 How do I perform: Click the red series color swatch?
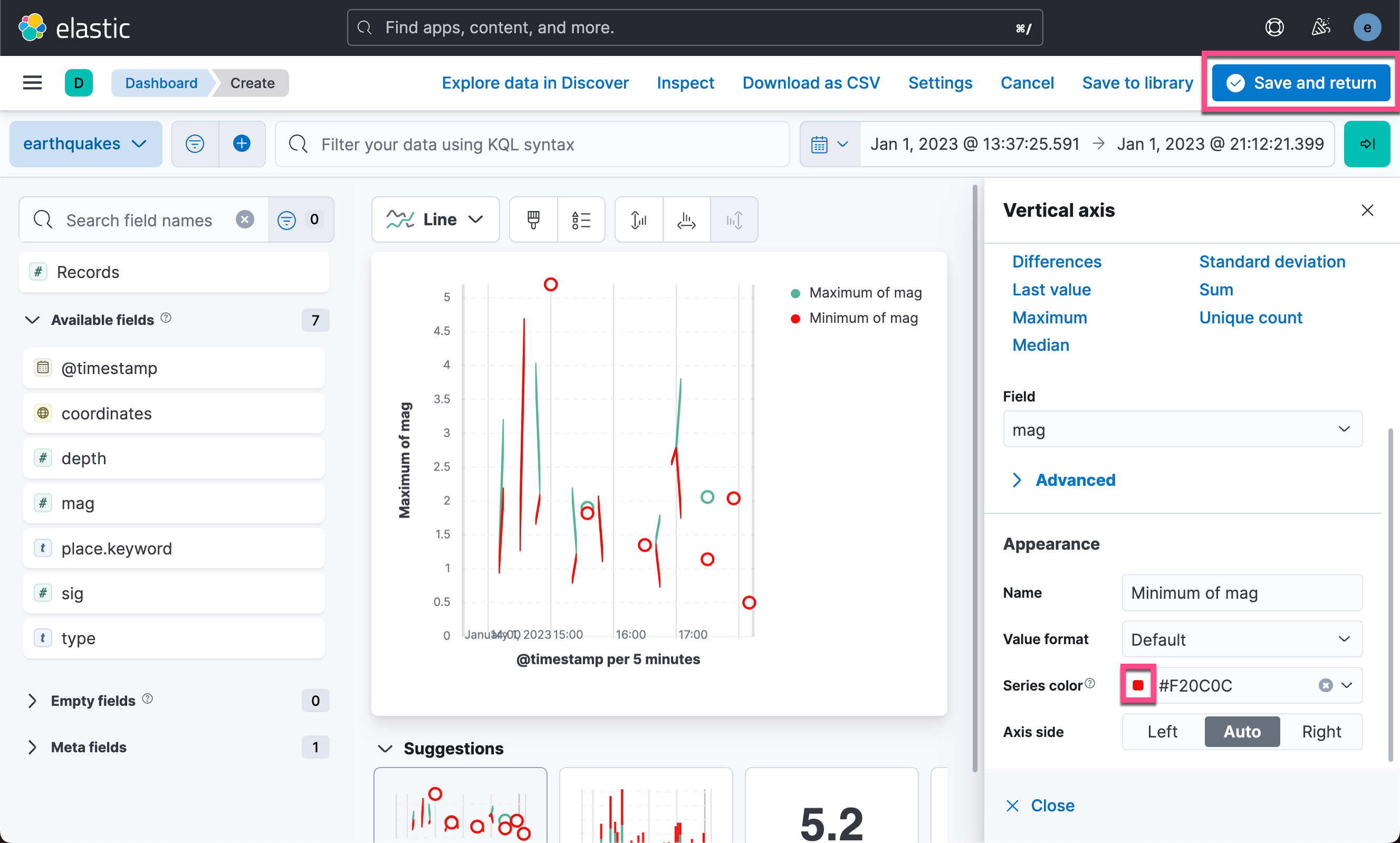pos(1138,685)
